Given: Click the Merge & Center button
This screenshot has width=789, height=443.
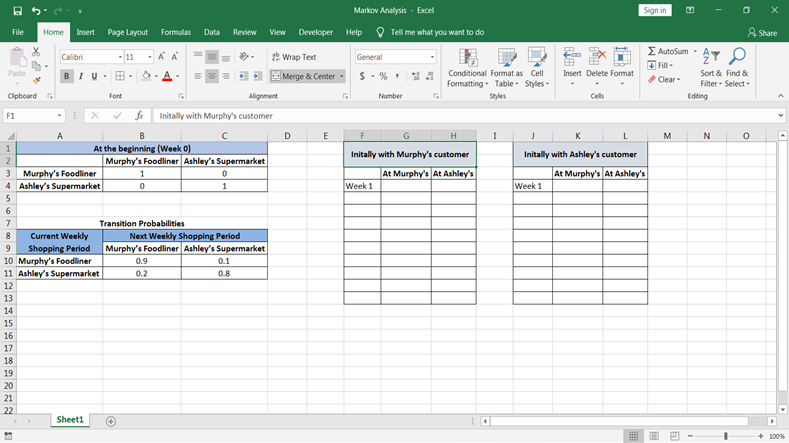Looking at the screenshot, I should 303,77.
